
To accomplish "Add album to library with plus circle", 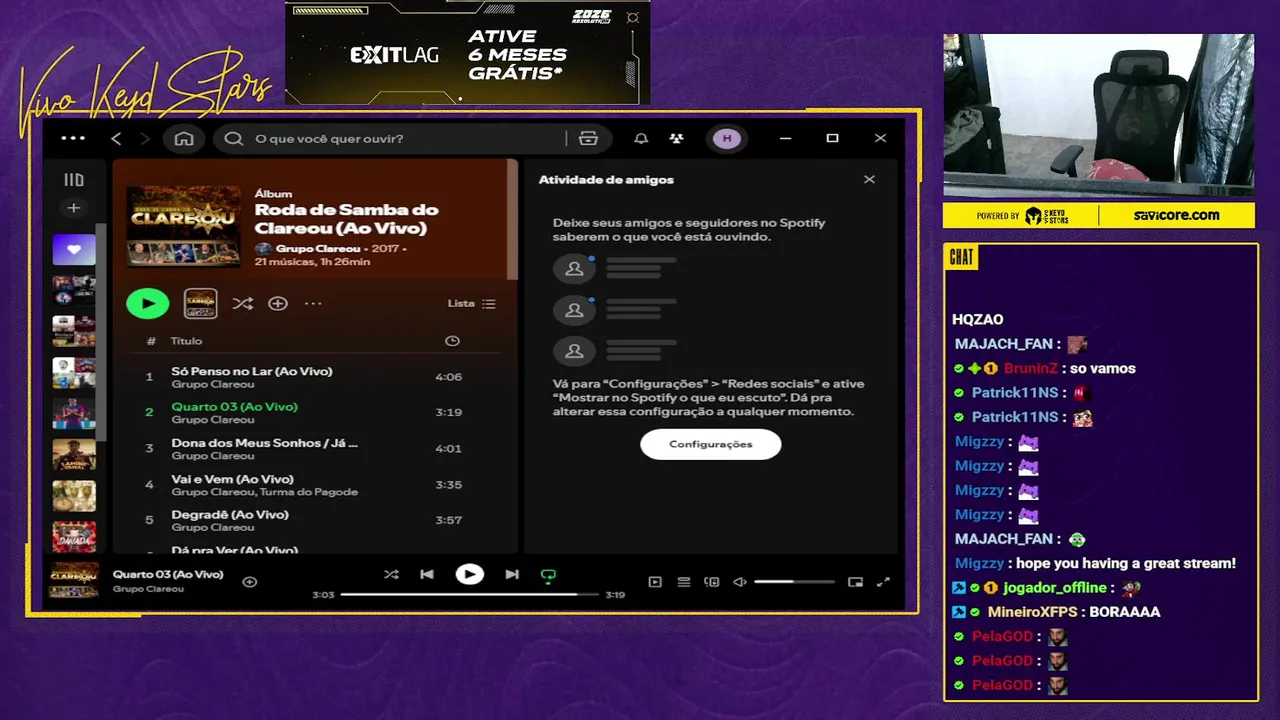I will tap(278, 303).
